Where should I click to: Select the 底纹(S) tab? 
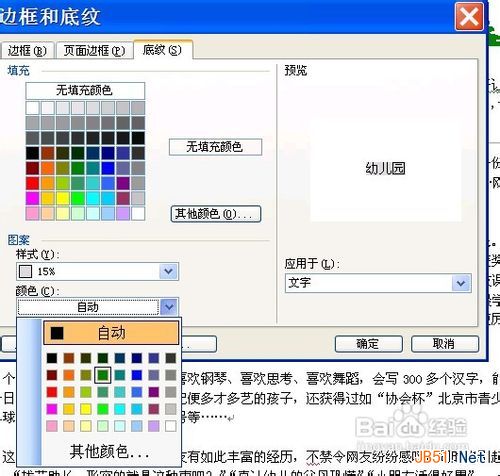(x=162, y=50)
